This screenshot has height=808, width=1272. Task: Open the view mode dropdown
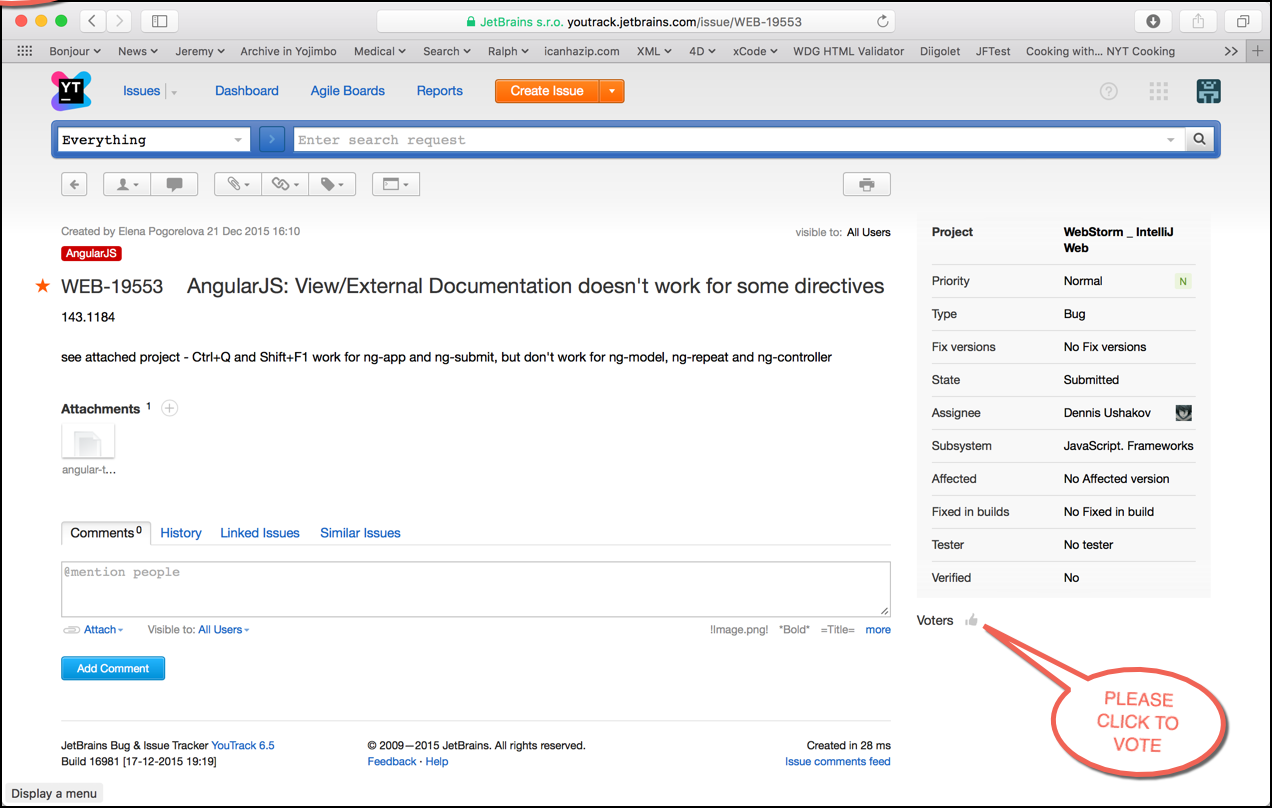click(x=396, y=184)
